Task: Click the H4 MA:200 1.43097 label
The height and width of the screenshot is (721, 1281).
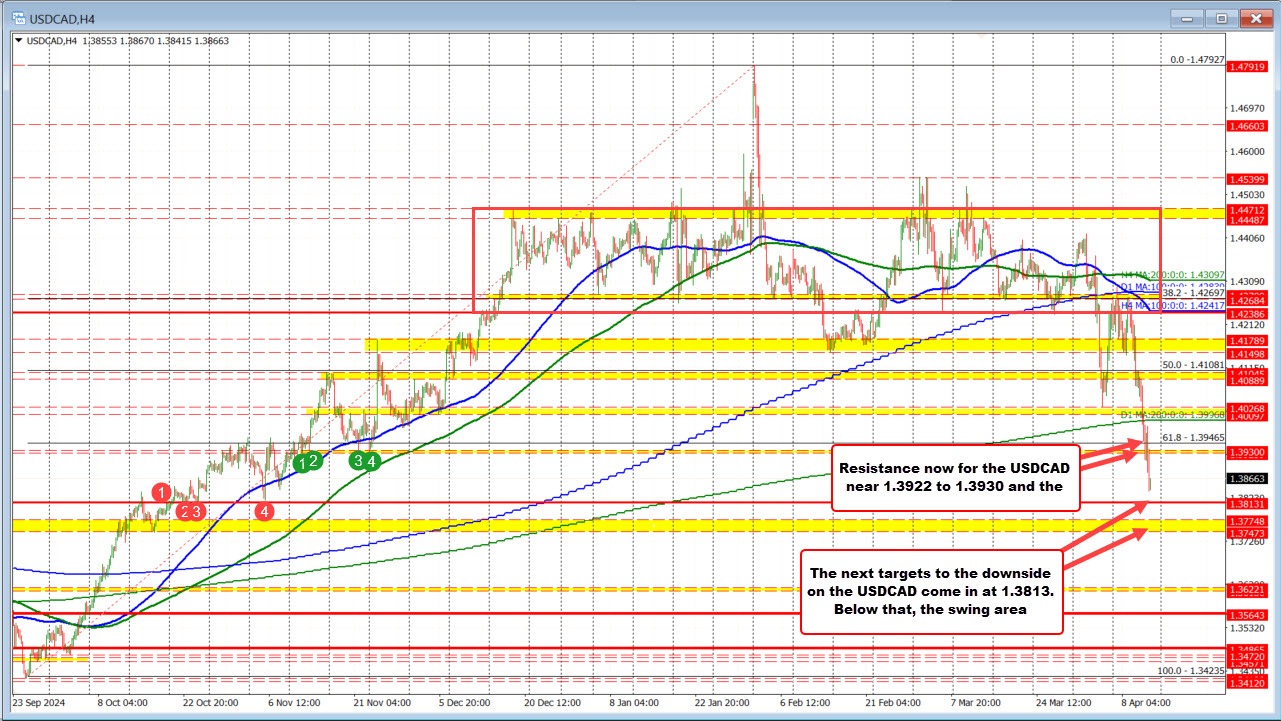Action: point(1172,274)
